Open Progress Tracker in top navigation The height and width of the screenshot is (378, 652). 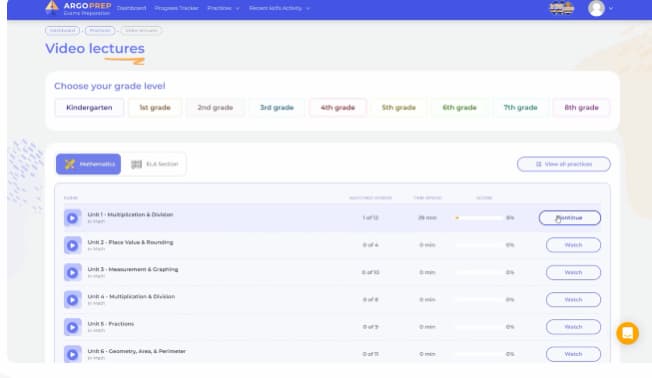click(176, 8)
